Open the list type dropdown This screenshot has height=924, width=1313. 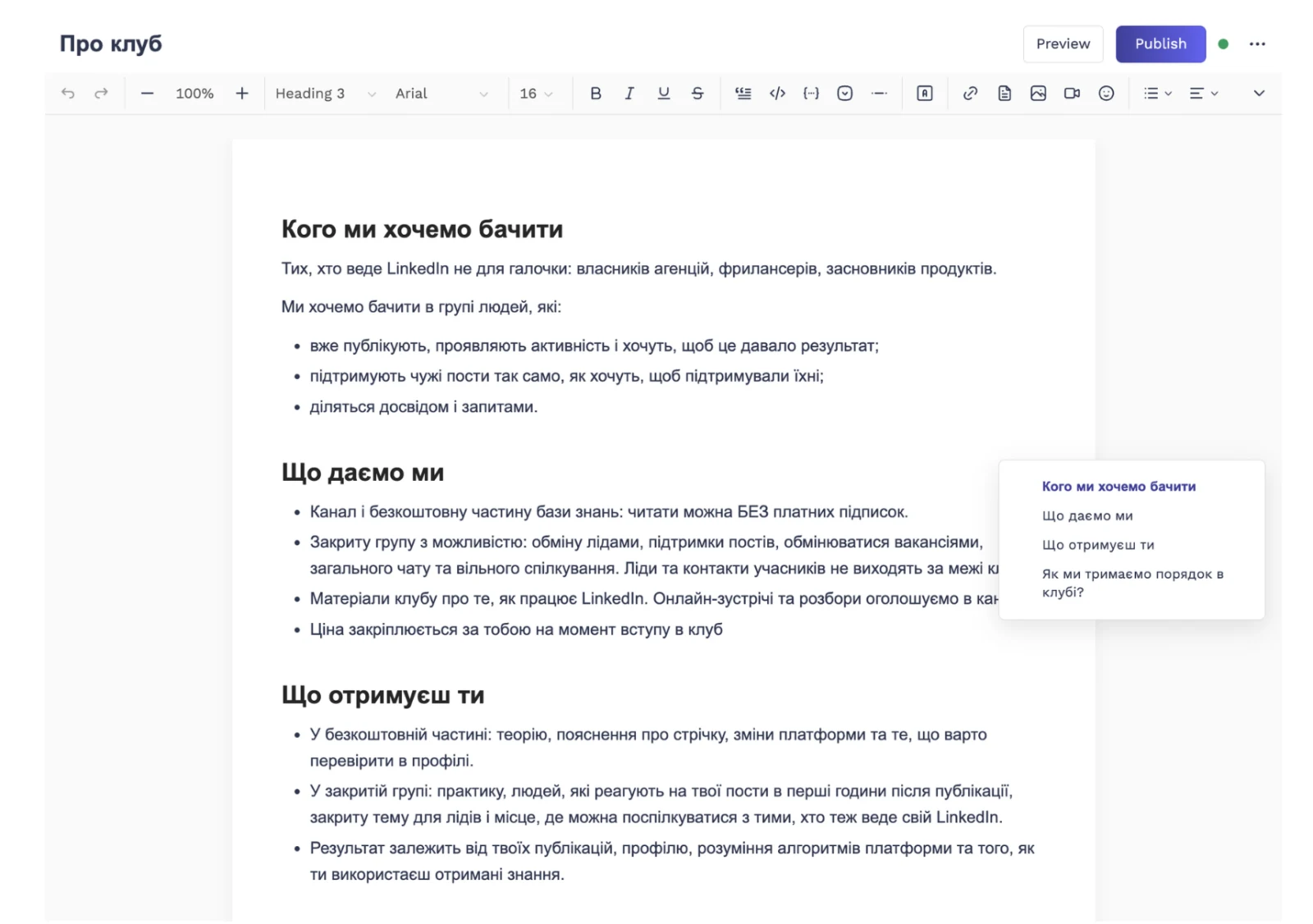[x=1158, y=94]
